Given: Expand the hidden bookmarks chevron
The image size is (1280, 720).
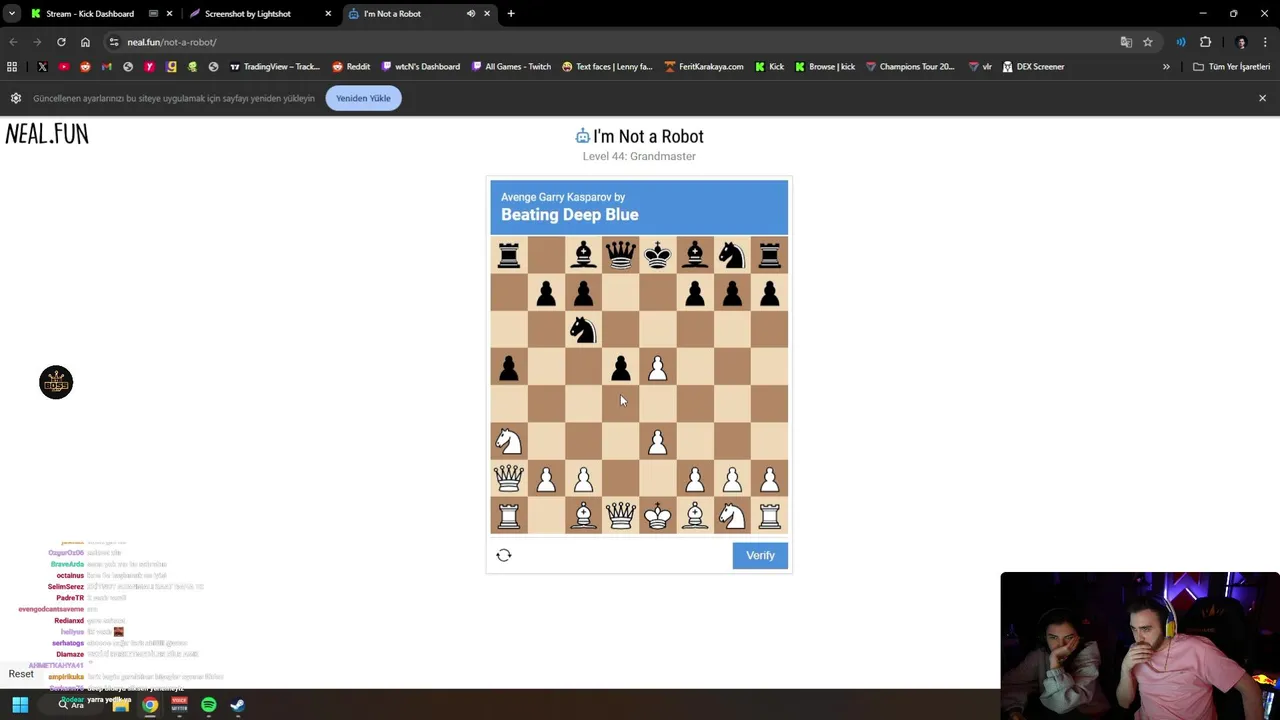Looking at the screenshot, I should 1166,67.
